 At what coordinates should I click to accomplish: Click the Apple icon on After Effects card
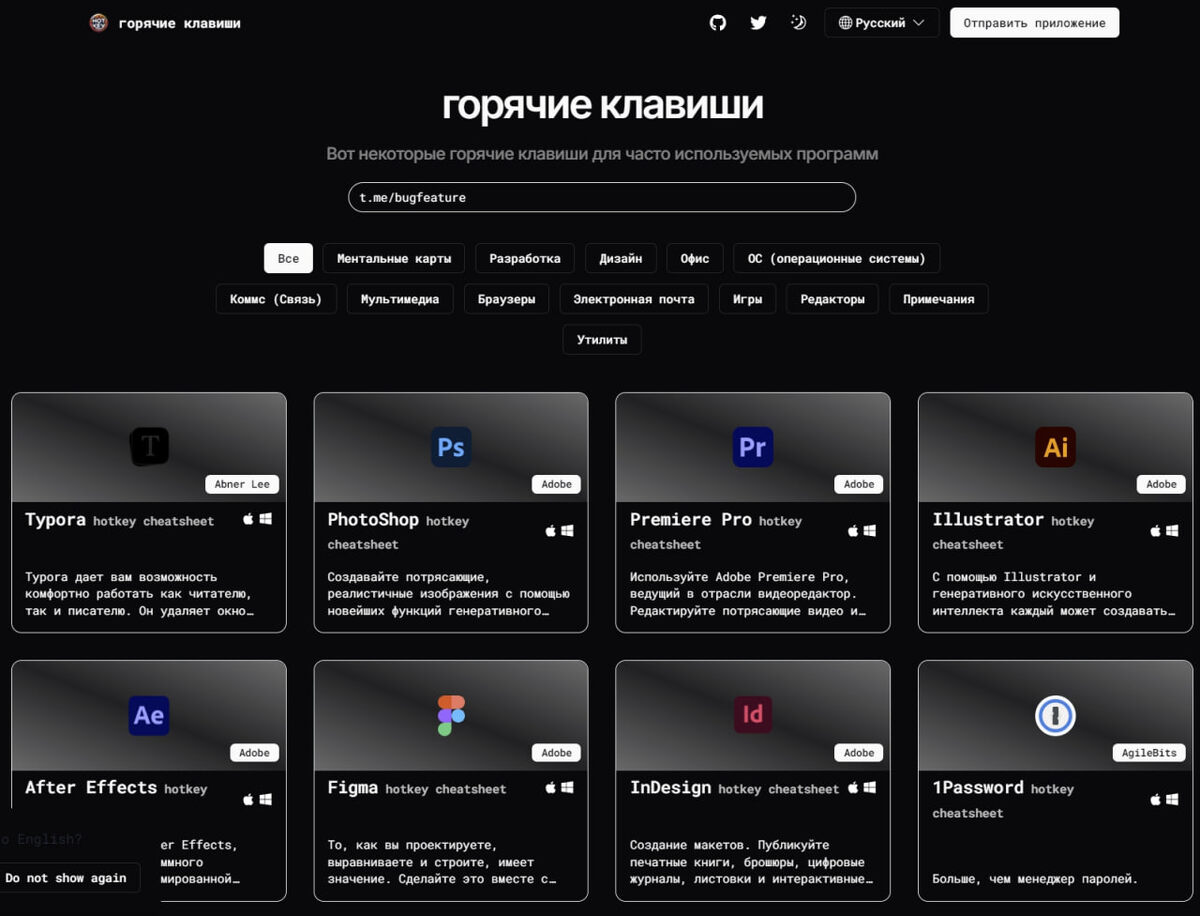coord(249,799)
